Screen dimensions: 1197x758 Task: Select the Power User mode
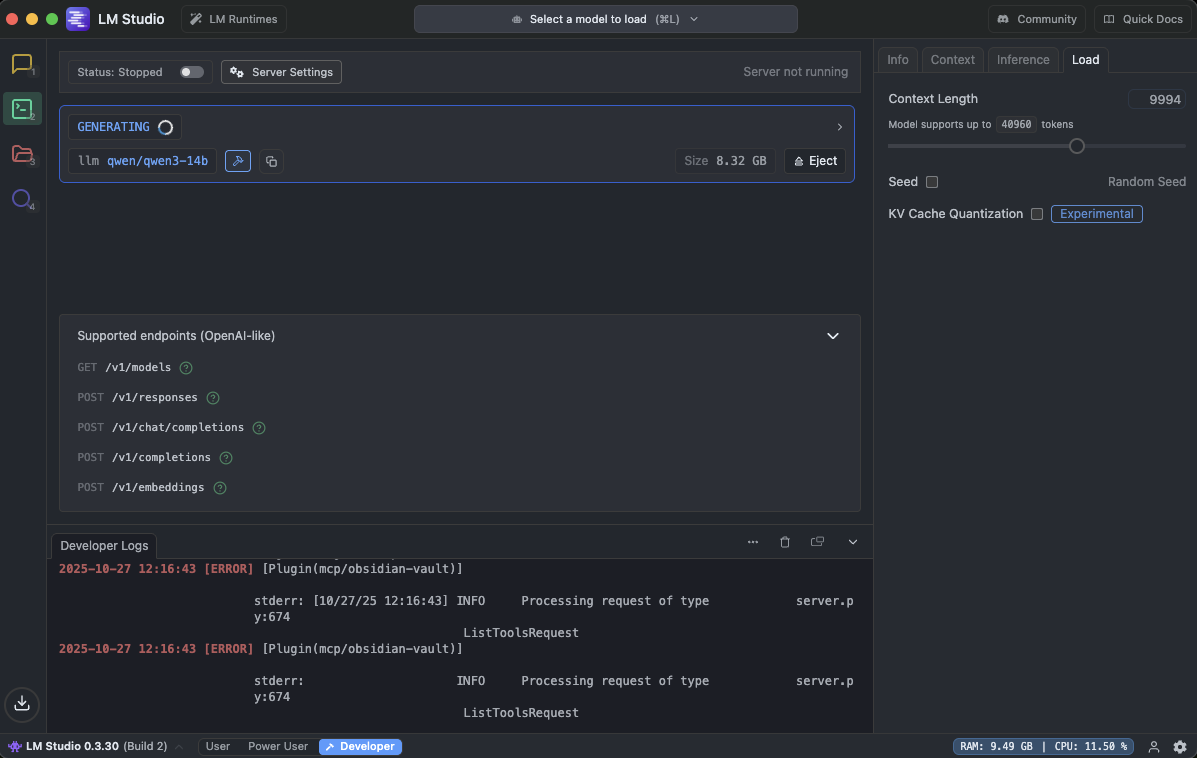[278, 747]
